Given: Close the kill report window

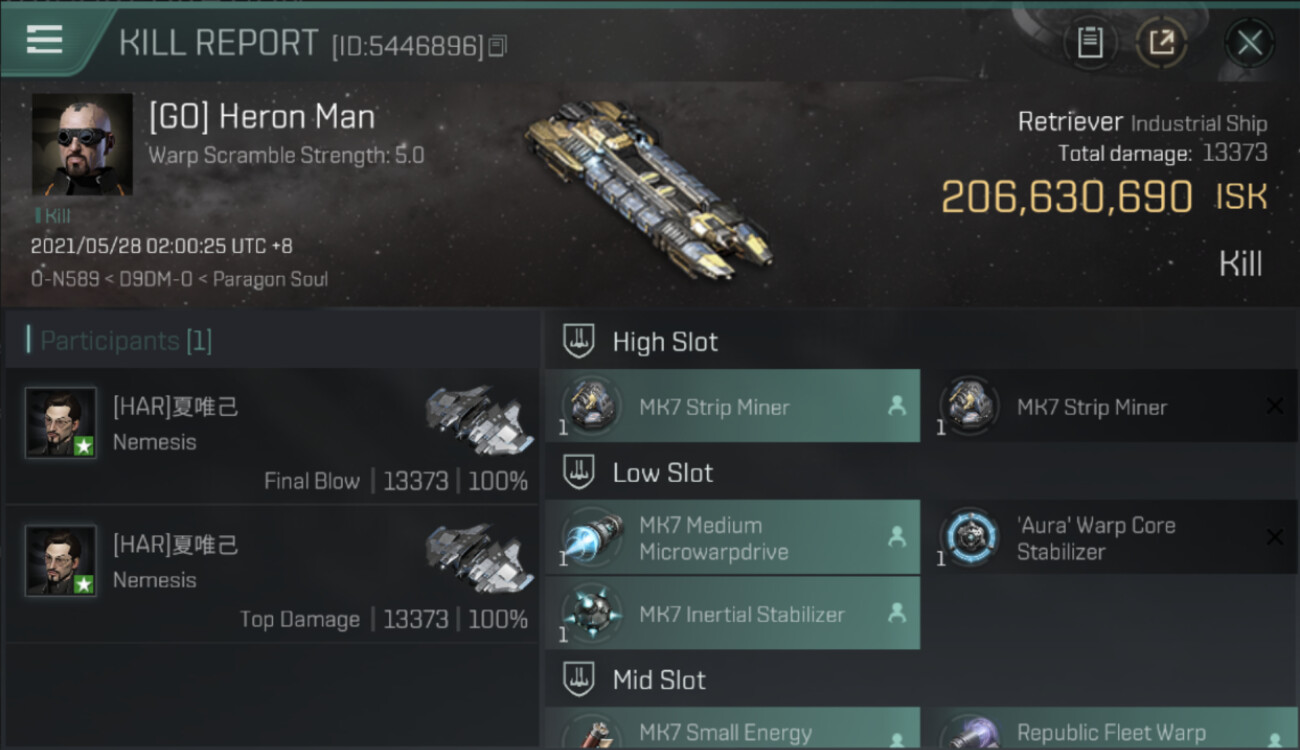Looking at the screenshot, I should [x=1249, y=43].
